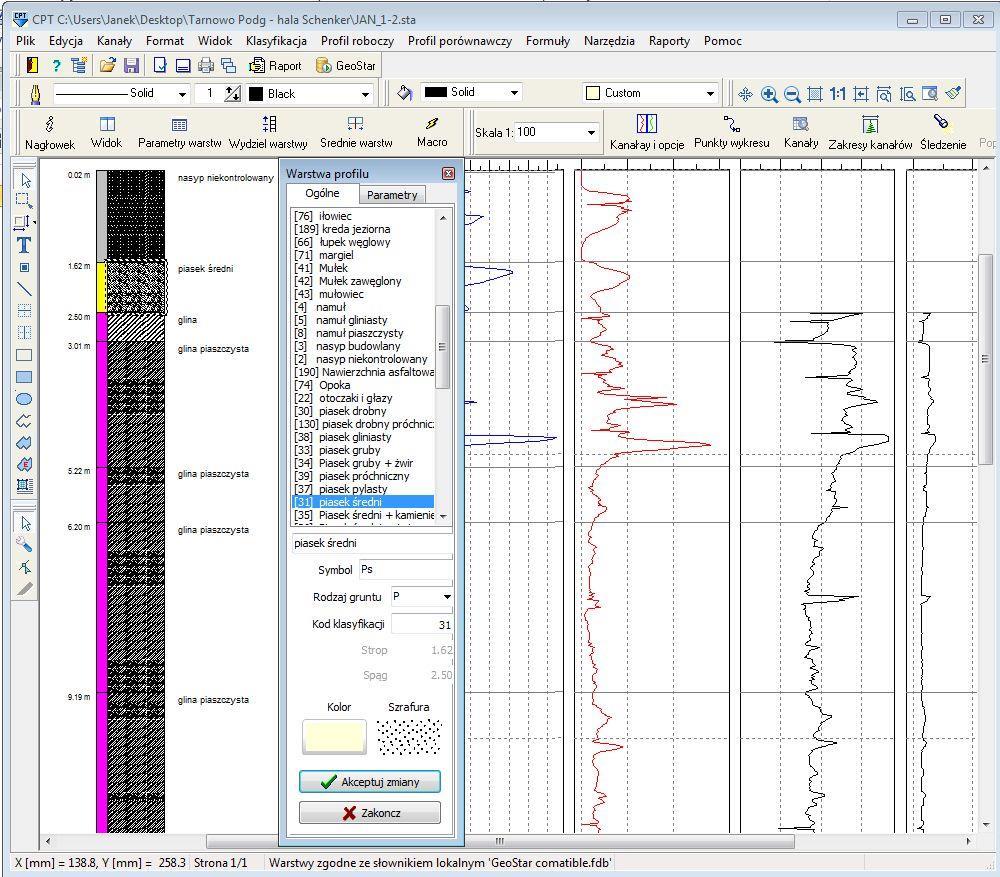Select the Srednie warstw tool

click(356, 133)
